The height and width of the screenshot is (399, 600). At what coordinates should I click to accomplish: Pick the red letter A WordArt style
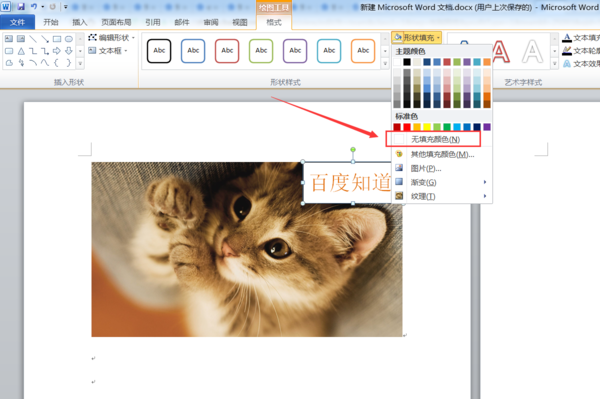click(501, 51)
